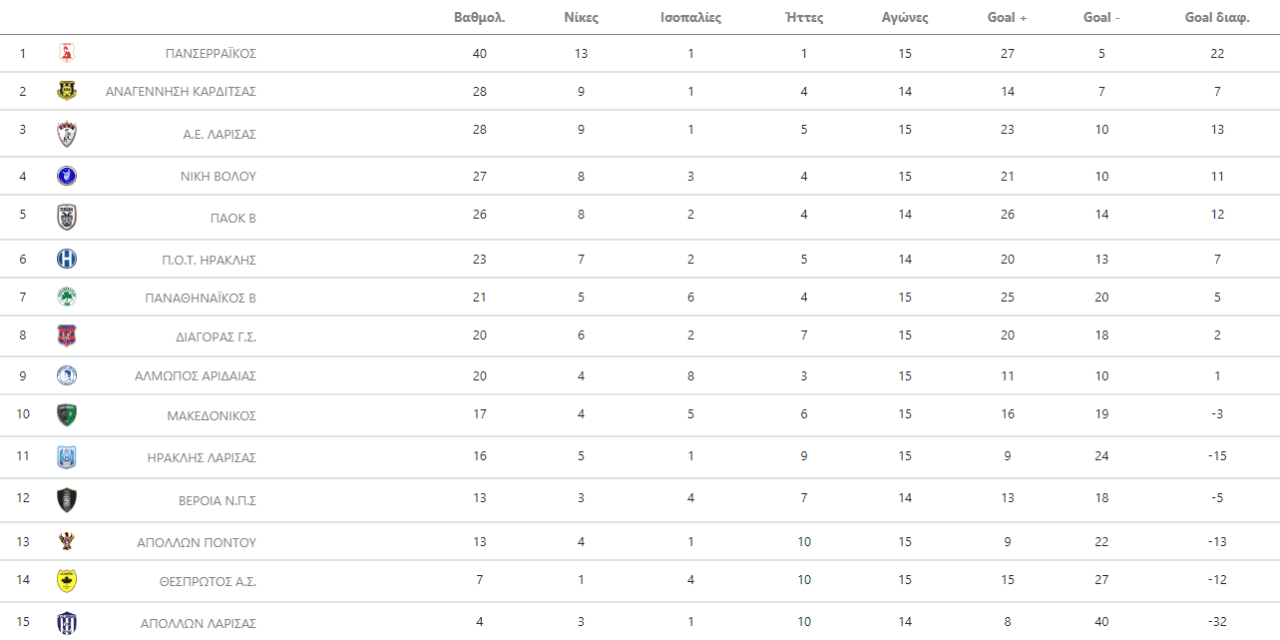Open the ΗΡΑΚΛΗΣ ΛΑΡΙΣΑΣ team name link
This screenshot has width=1280, height=640.
point(201,458)
